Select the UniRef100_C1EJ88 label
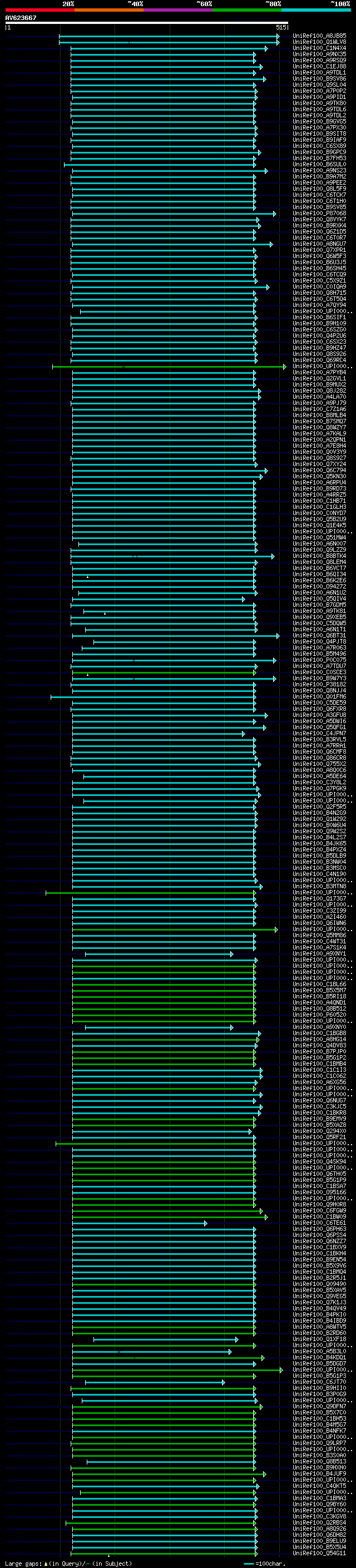The image size is (356, 1568). pos(319,66)
